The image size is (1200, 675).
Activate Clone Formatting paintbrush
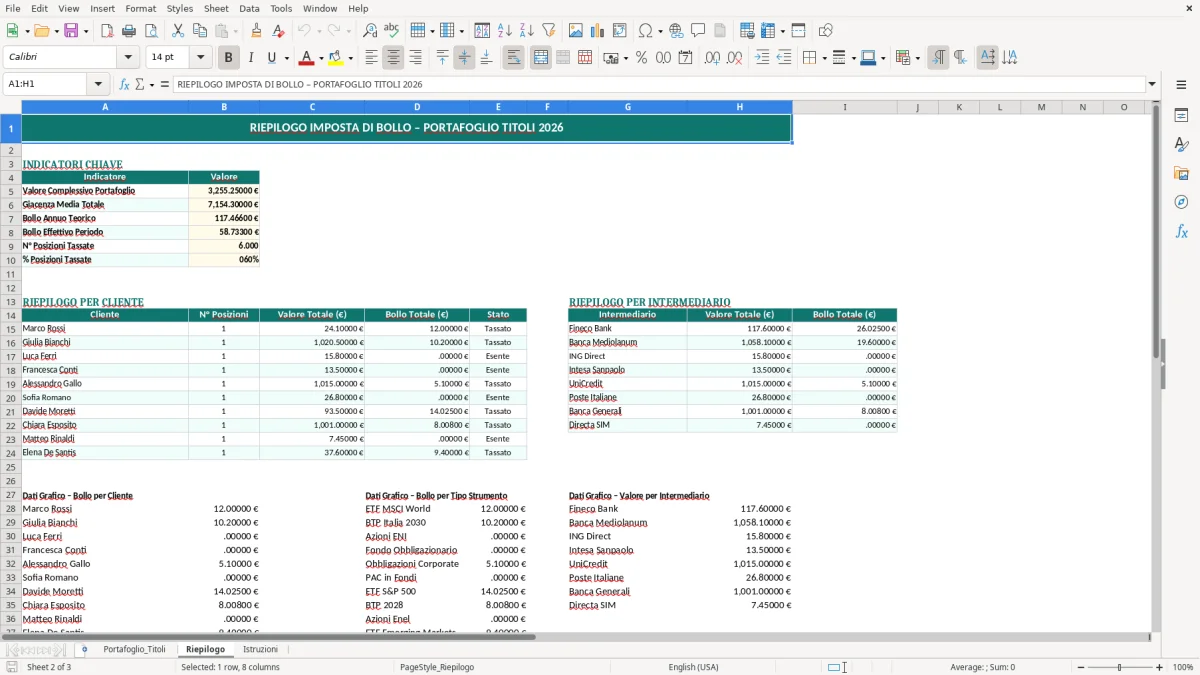tap(257, 31)
